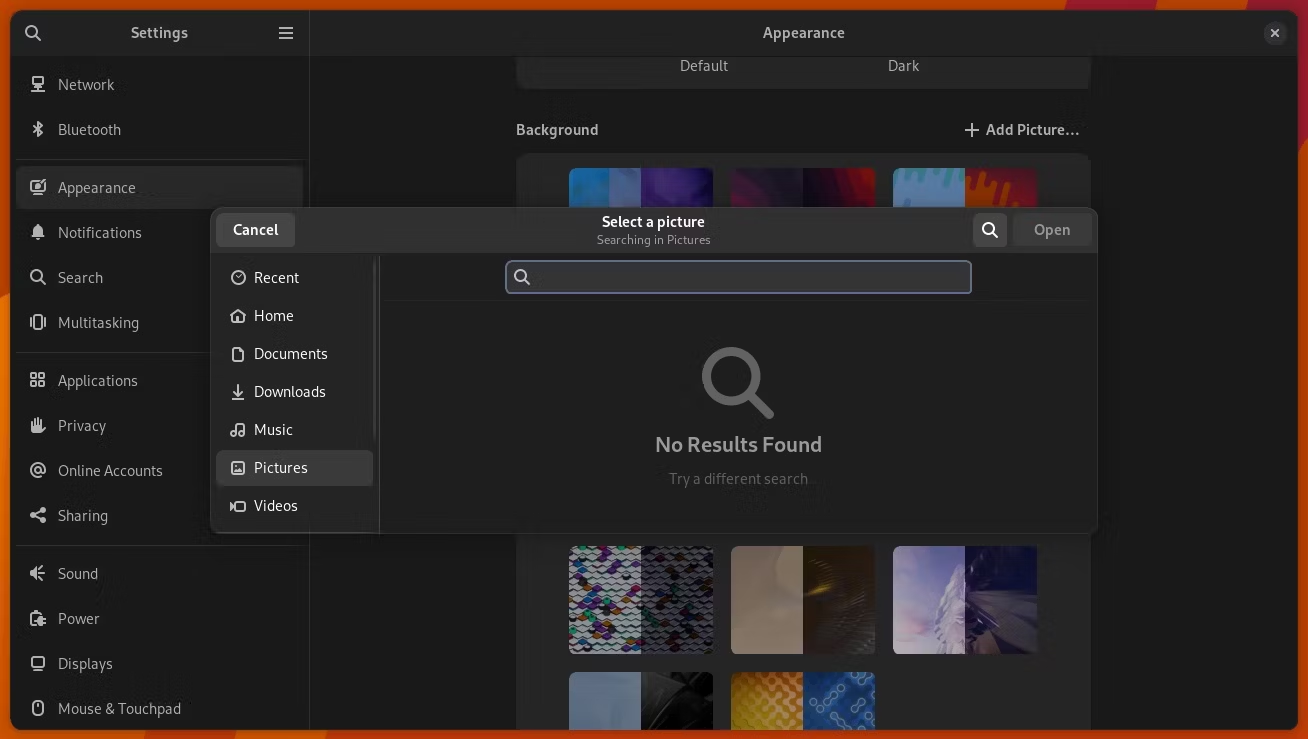The width and height of the screenshot is (1308, 739).
Task: Go to Home folder in file dialog
Action: (x=294, y=316)
